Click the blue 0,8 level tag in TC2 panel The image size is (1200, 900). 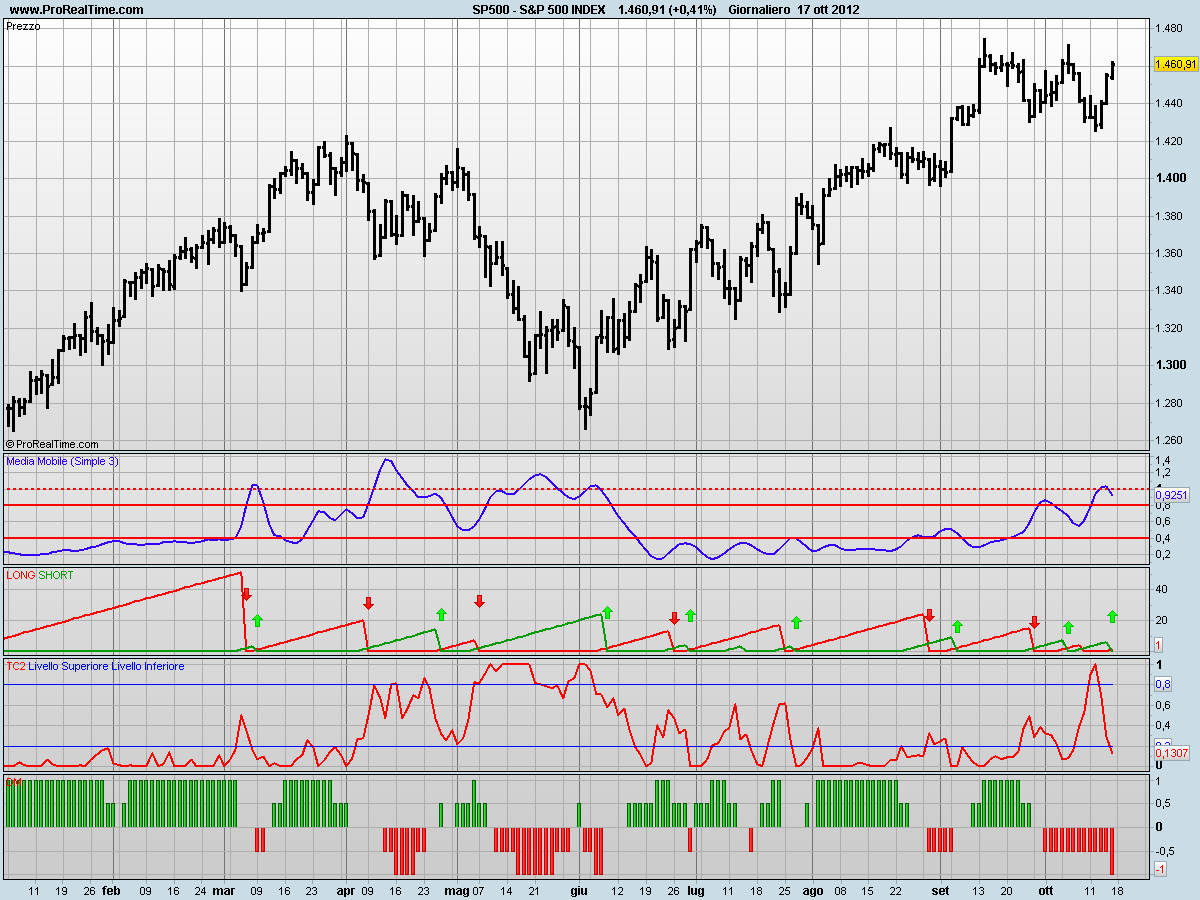coord(1163,684)
